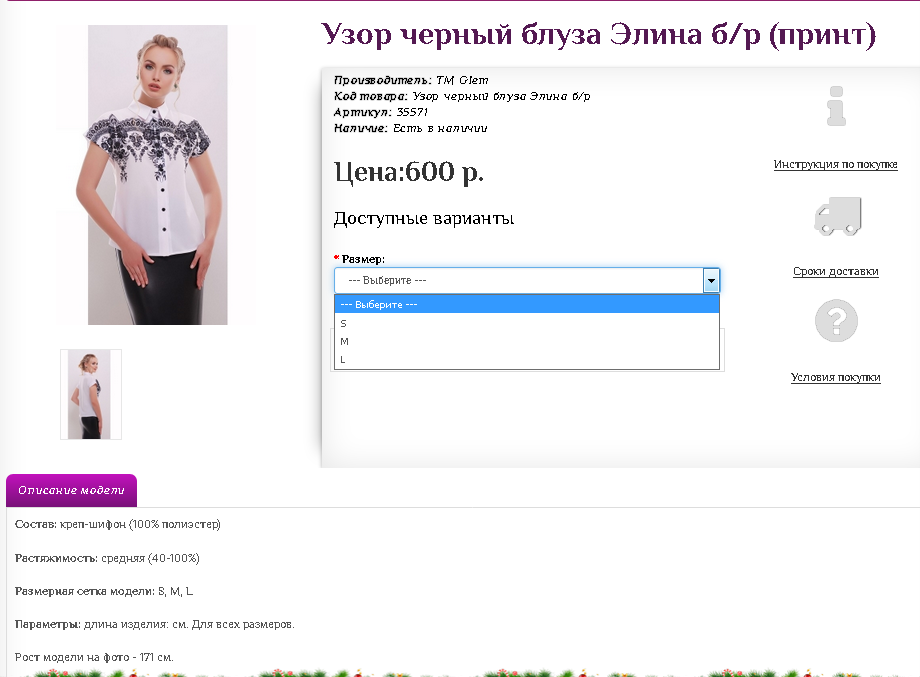This screenshot has width=920, height=677.
Task: Click the Размер select field showing Выберите
Action: (527, 280)
